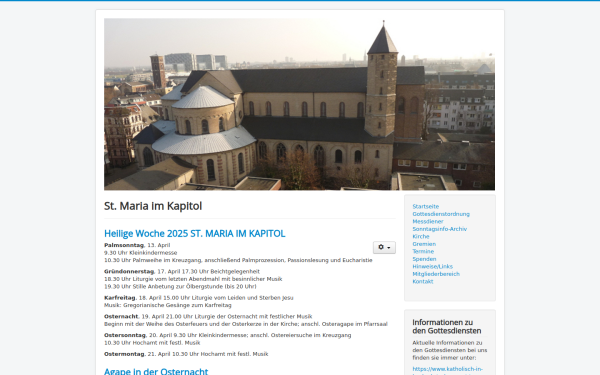This screenshot has height=375, width=600.
Task: Open Hinweise/Links page
Action: (x=432, y=266)
